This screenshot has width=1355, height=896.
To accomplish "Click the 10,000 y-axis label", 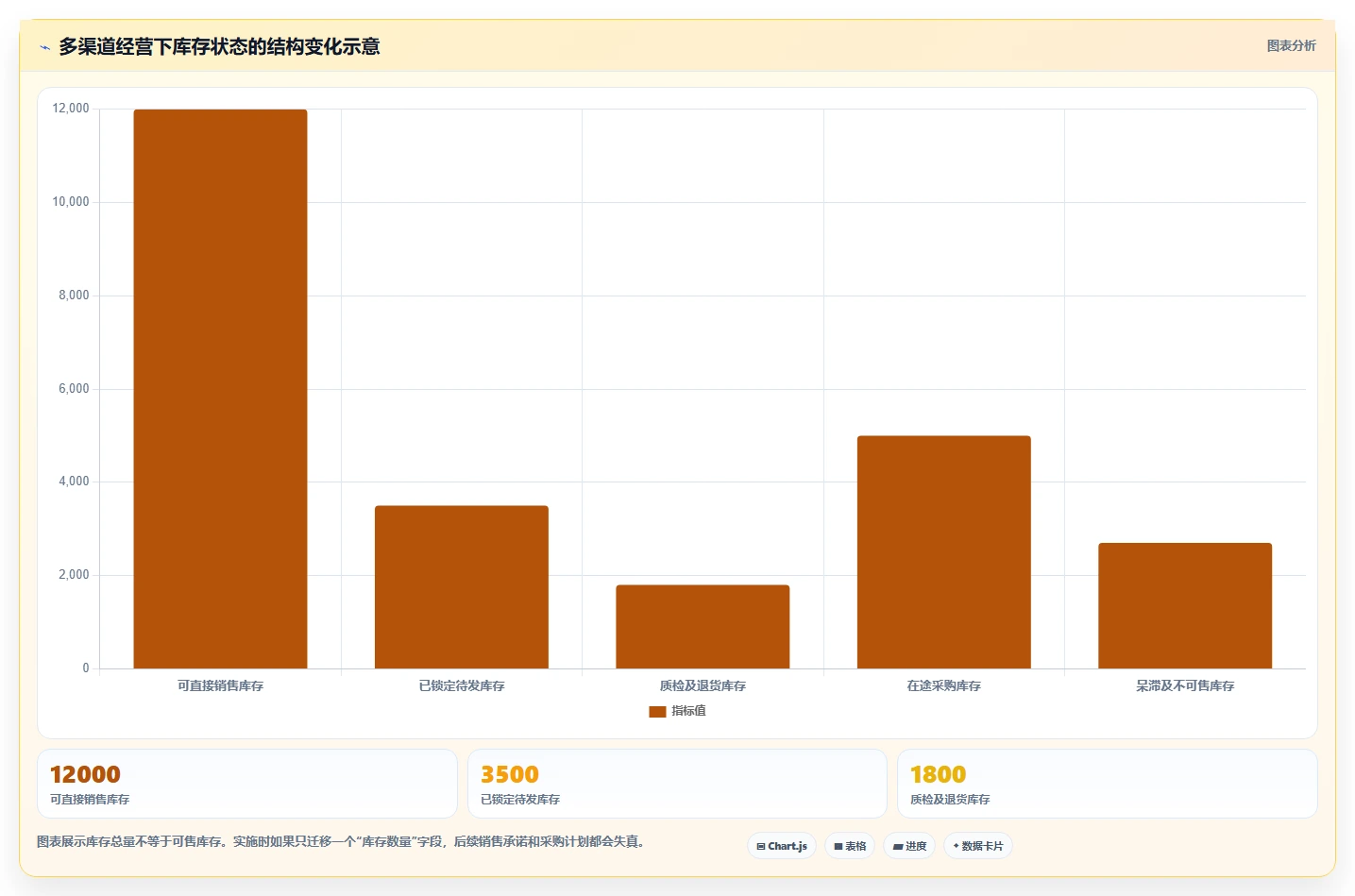I will pyautogui.click(x=71, y=202).
